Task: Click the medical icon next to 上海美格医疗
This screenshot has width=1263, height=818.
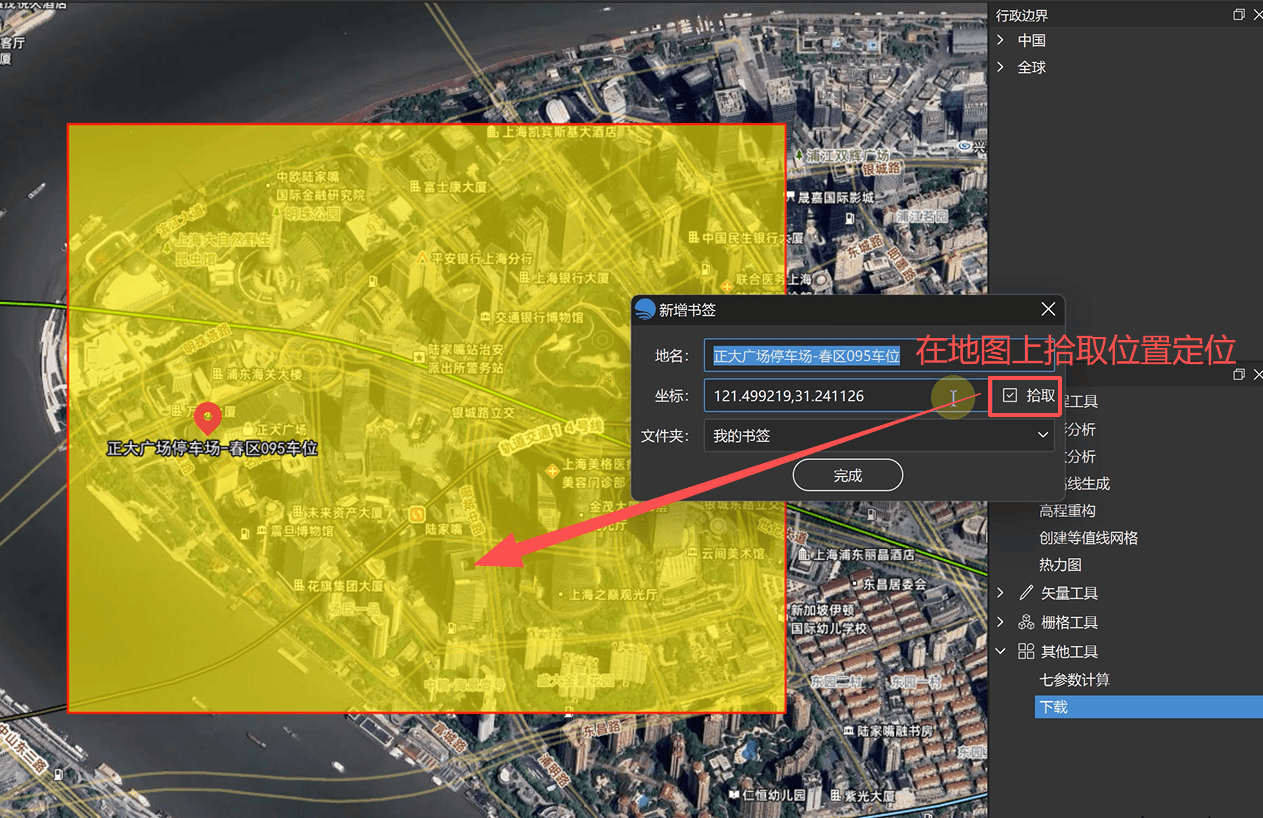Action: [551, 469]
